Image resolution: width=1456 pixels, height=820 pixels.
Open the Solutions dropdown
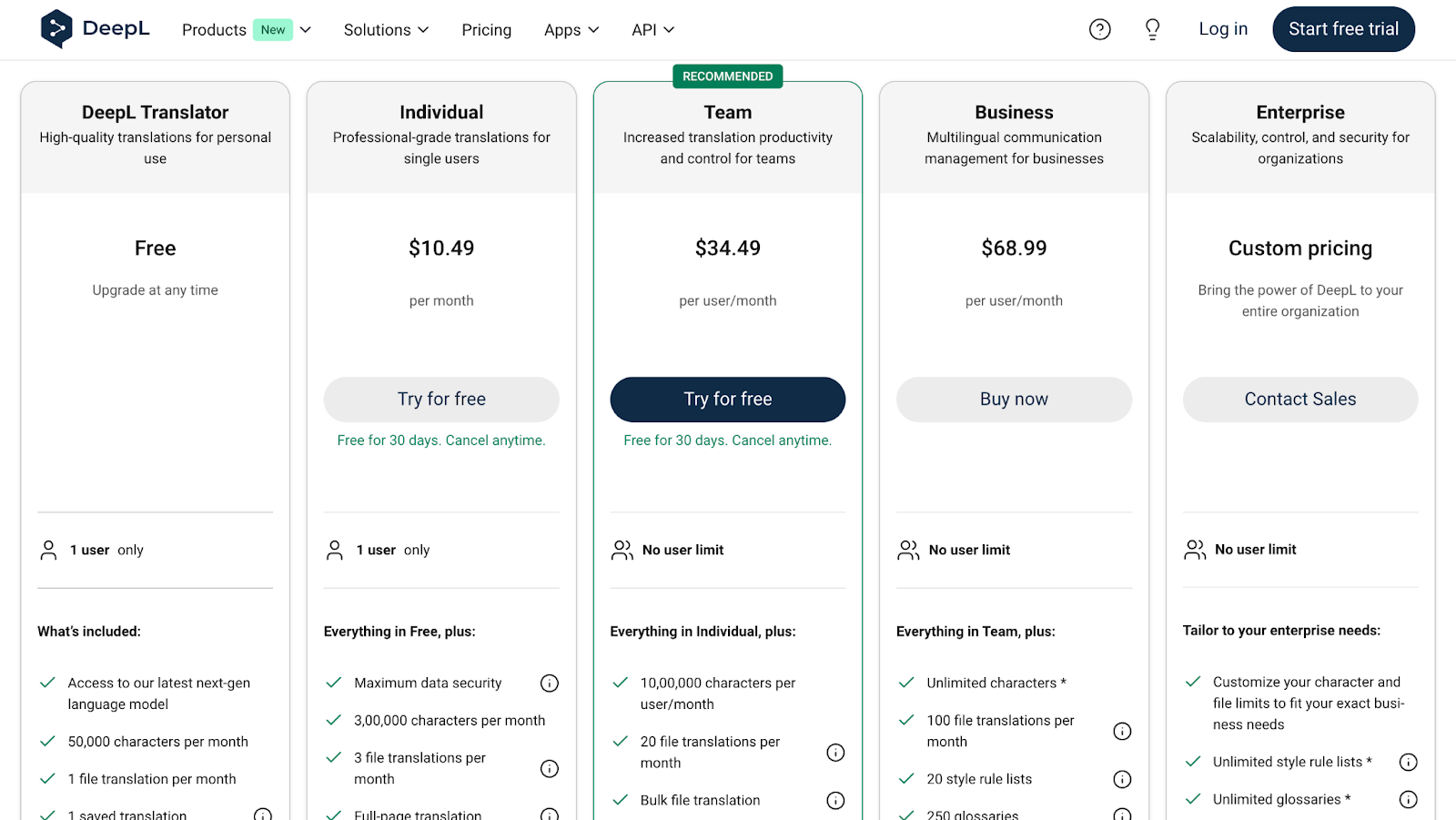[x=385, y=29]
